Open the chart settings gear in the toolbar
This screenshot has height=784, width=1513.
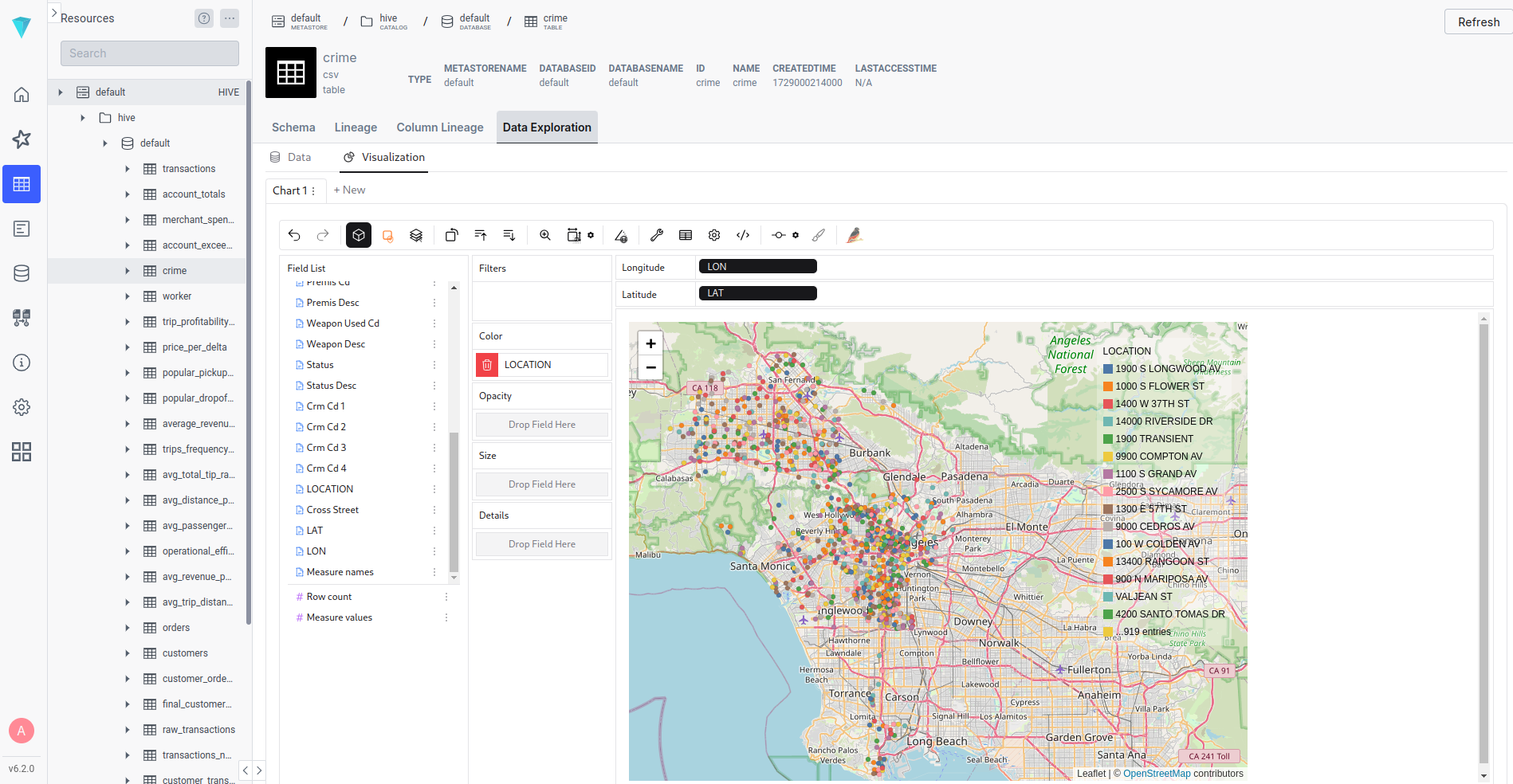[713, 235]
